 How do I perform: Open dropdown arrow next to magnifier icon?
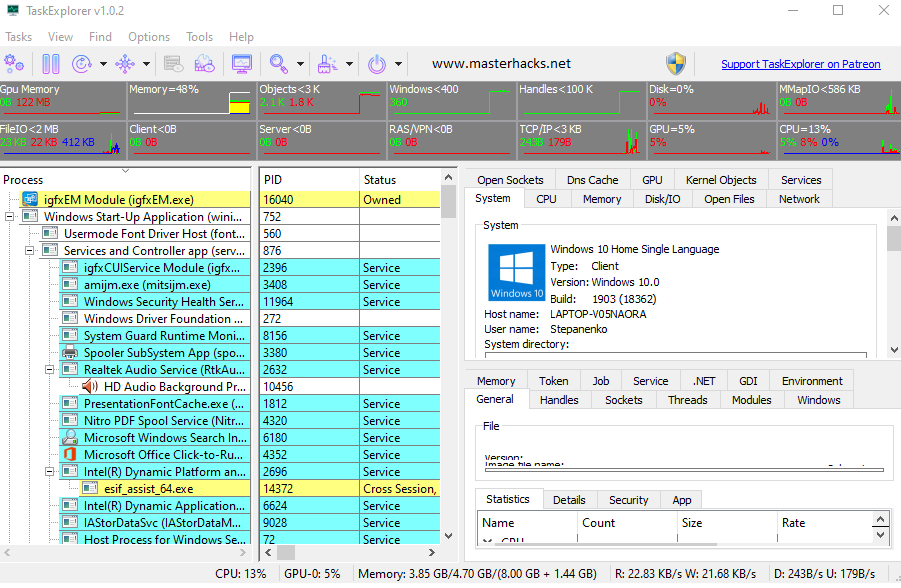coord(300,64)
